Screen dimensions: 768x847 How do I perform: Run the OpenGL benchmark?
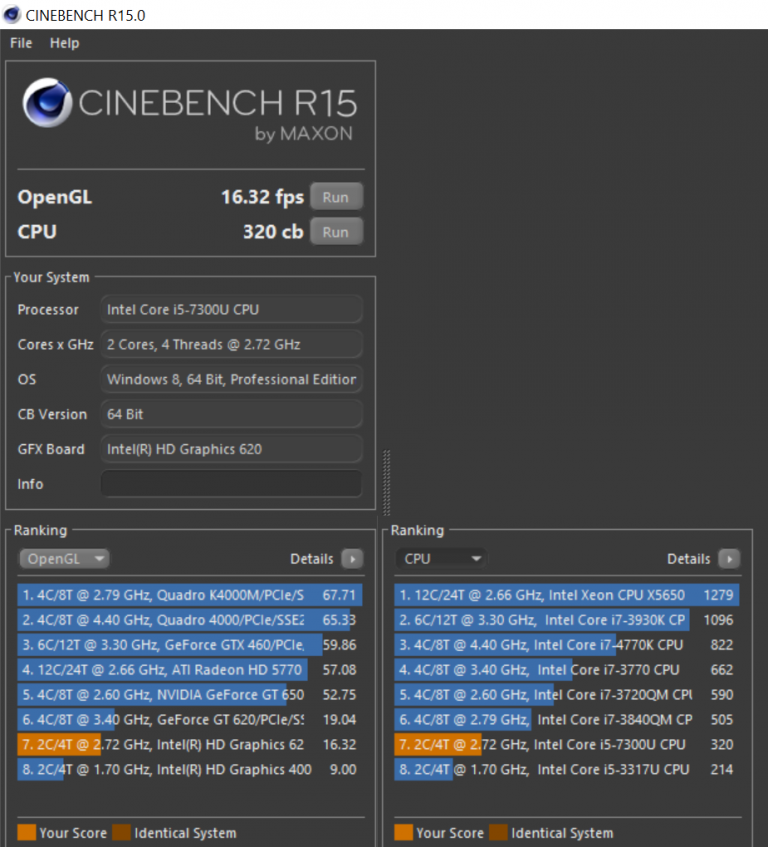click(336, 197)
